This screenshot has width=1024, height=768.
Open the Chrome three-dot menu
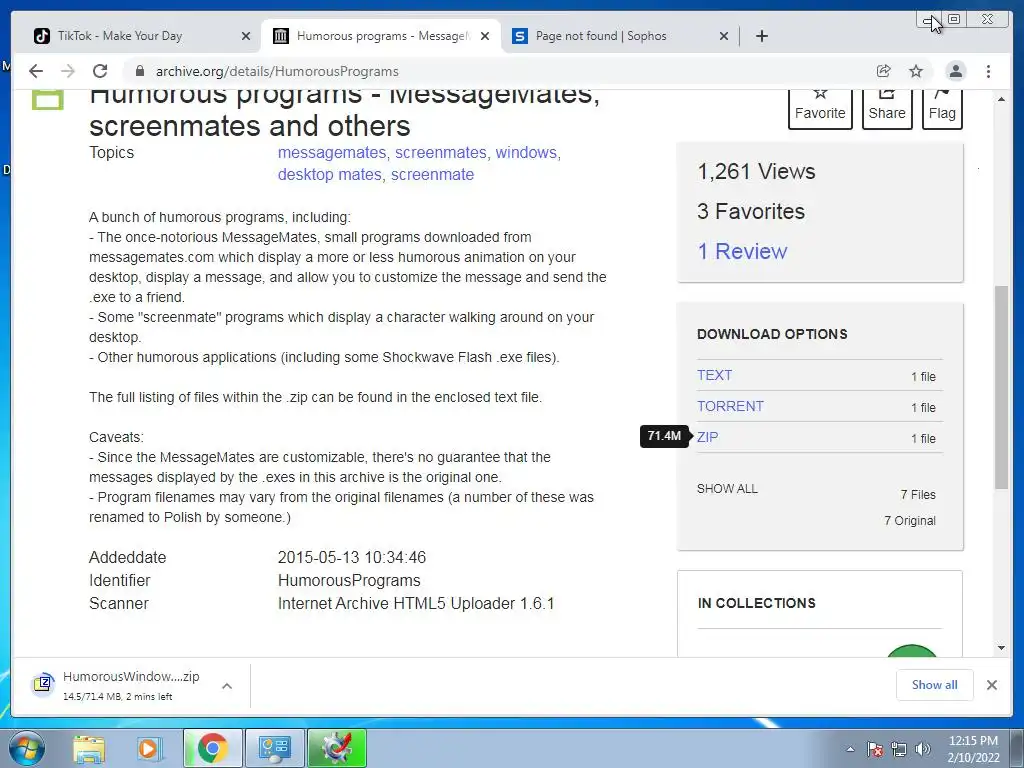[x=989, y=71]
